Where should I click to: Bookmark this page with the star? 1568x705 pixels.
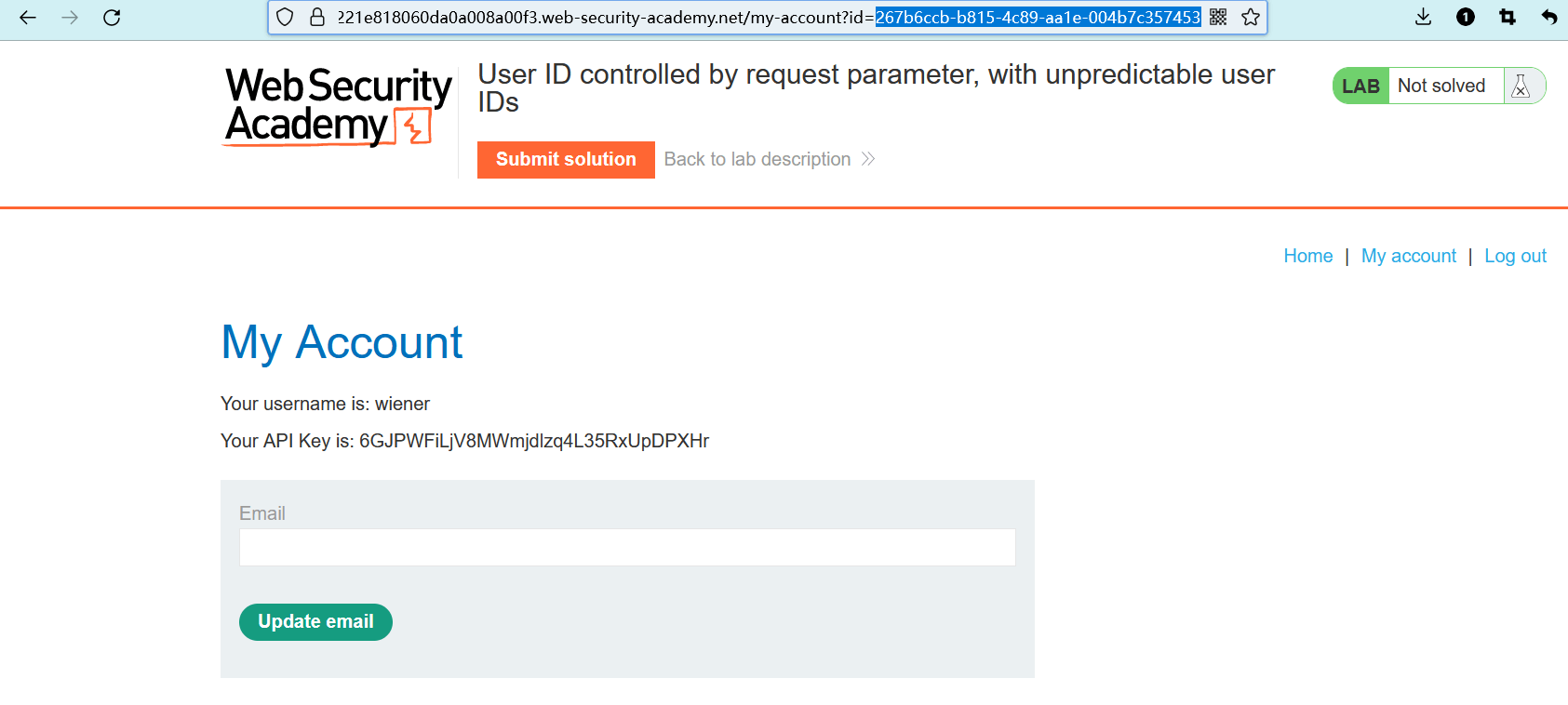(1251, 18)
